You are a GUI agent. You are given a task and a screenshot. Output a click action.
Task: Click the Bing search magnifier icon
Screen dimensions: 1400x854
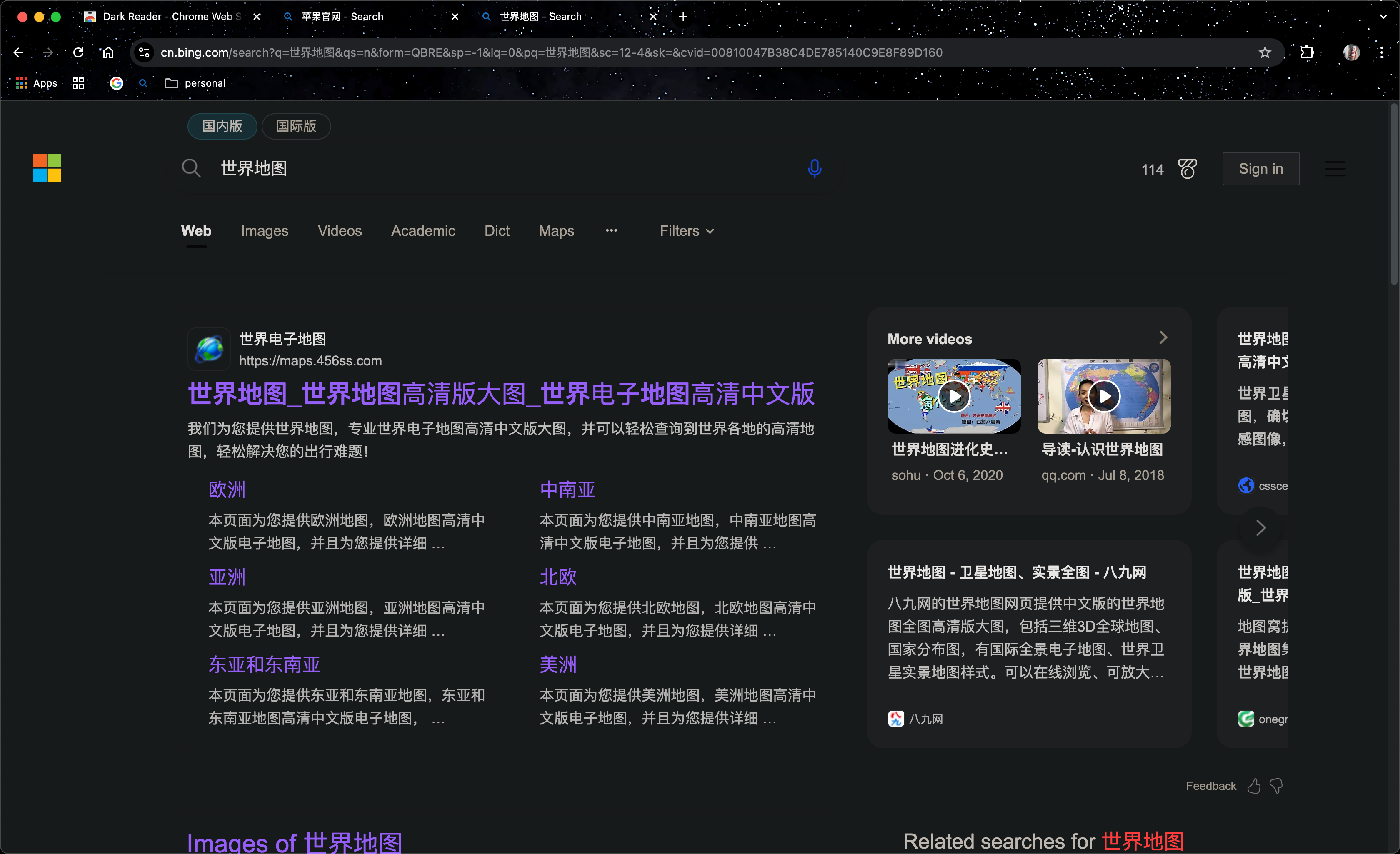(191, 168)
